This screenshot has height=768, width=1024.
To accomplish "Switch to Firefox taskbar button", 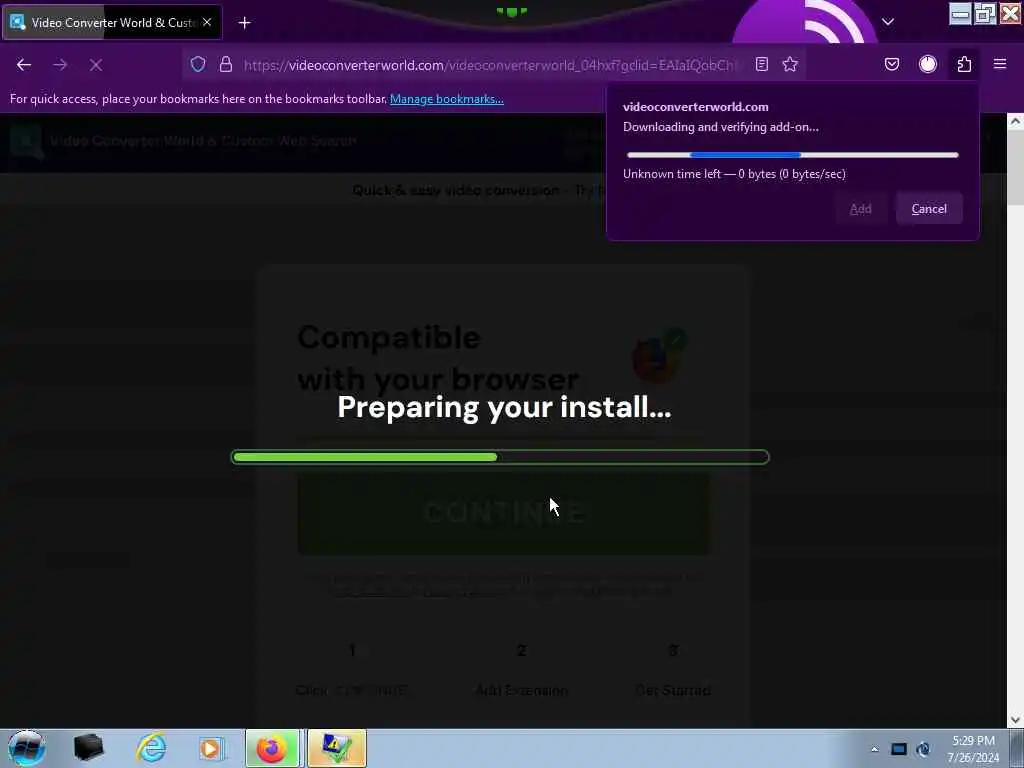I will point(272,748).
